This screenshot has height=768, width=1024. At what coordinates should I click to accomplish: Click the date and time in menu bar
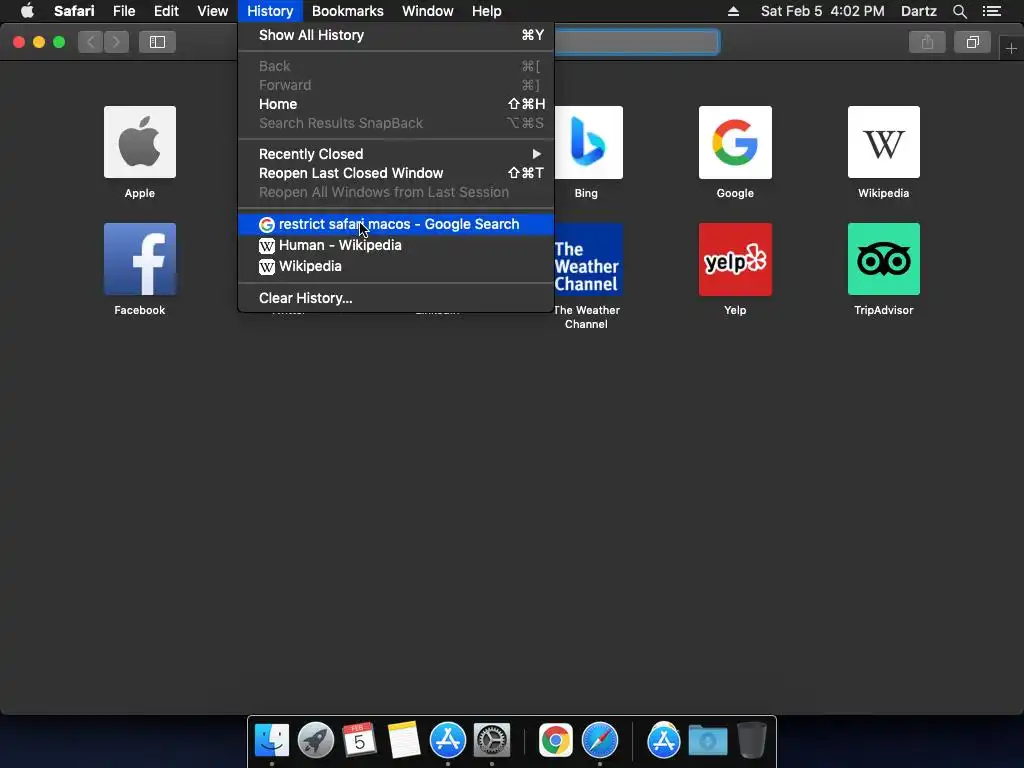coord(823,11)
